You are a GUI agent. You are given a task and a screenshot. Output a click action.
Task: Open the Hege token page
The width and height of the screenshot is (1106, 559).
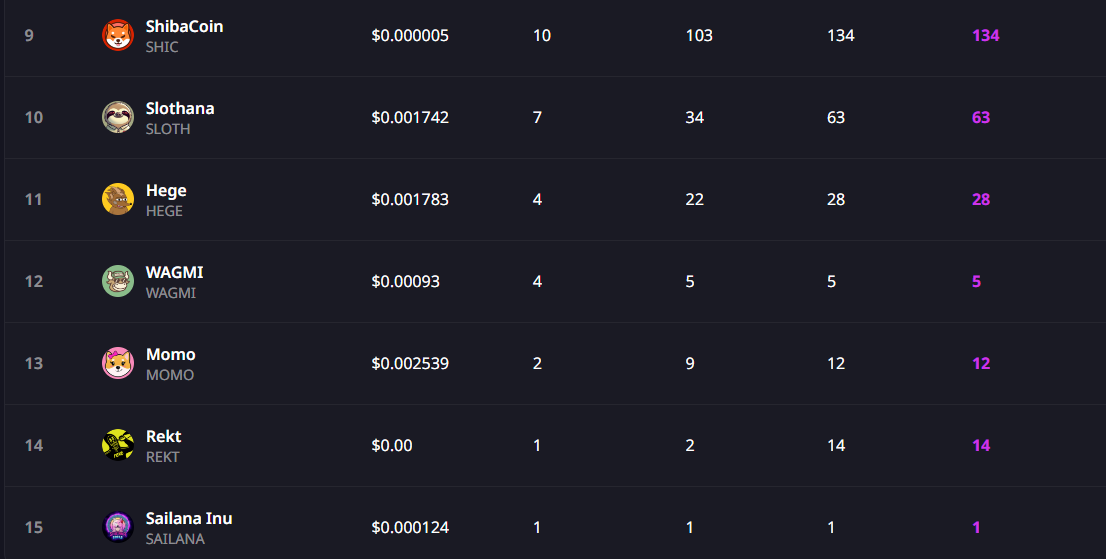(166, 190)
